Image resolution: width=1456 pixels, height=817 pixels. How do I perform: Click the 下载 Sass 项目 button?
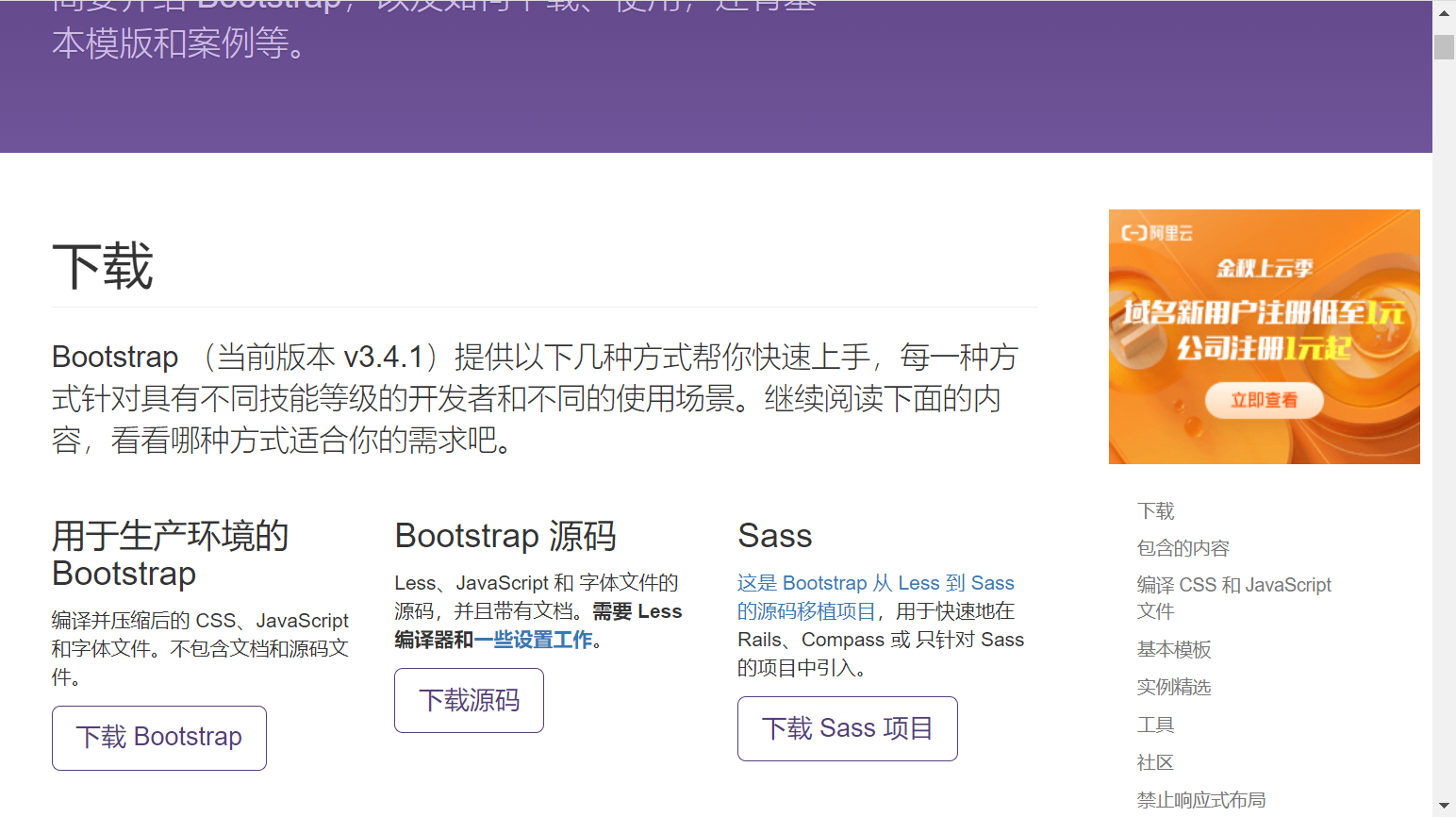point(847,728)
